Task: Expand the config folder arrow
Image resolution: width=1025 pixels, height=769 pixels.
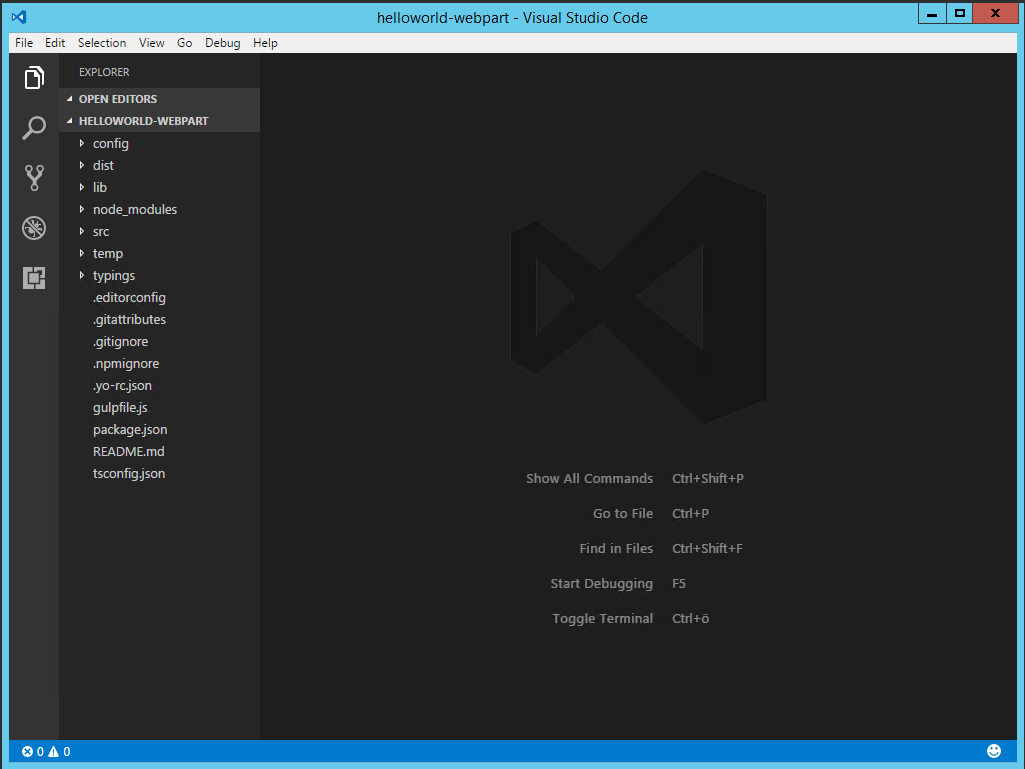Action: (82, 143)
